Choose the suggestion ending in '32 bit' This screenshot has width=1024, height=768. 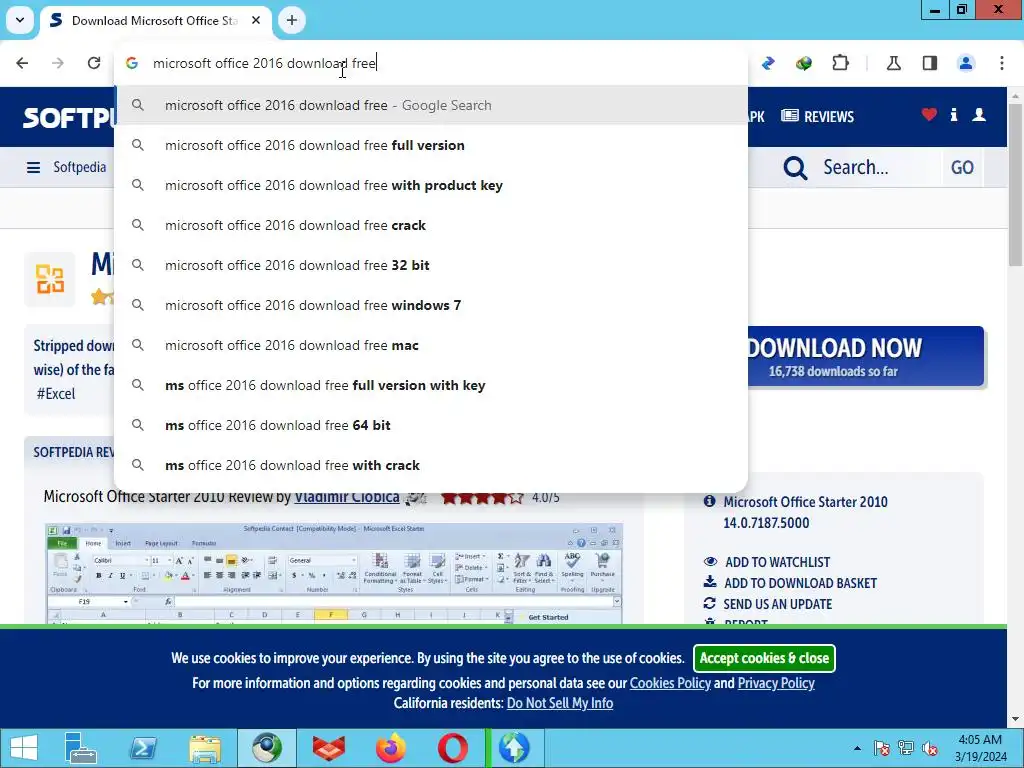click(431, 265)
